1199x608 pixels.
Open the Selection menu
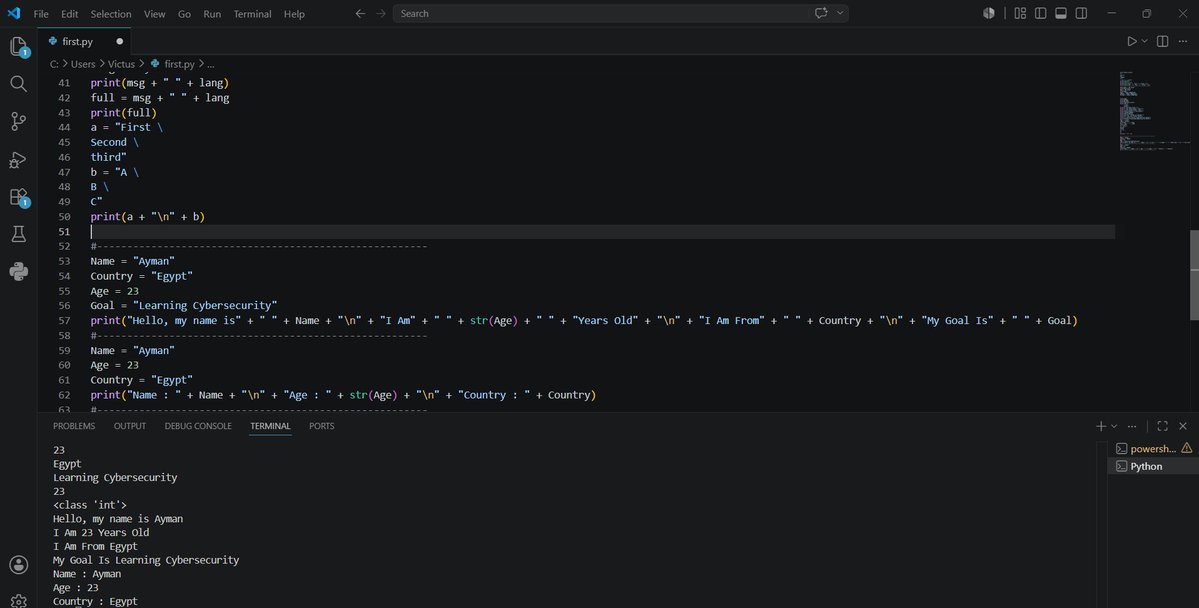pos(111,14)
